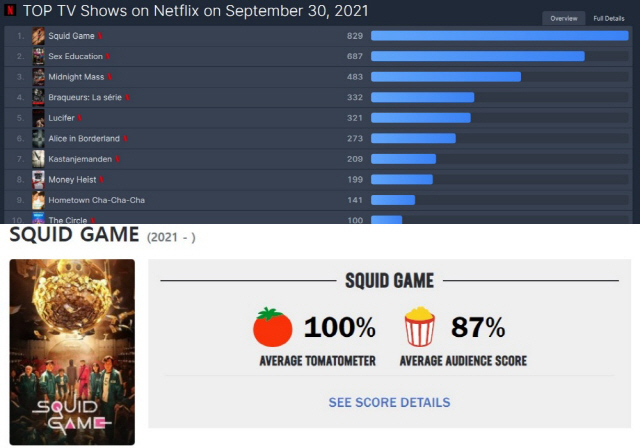Switch to the Full Details tab

click(609, 18)
